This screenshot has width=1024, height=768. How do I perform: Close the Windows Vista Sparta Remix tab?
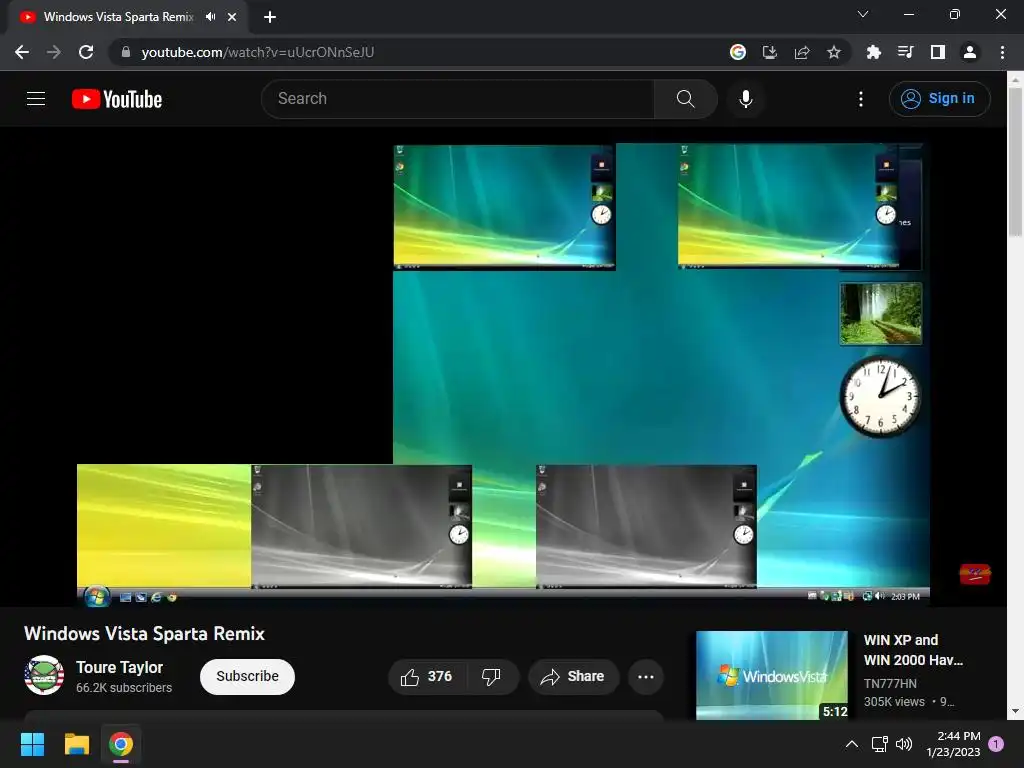pos(232,17)
